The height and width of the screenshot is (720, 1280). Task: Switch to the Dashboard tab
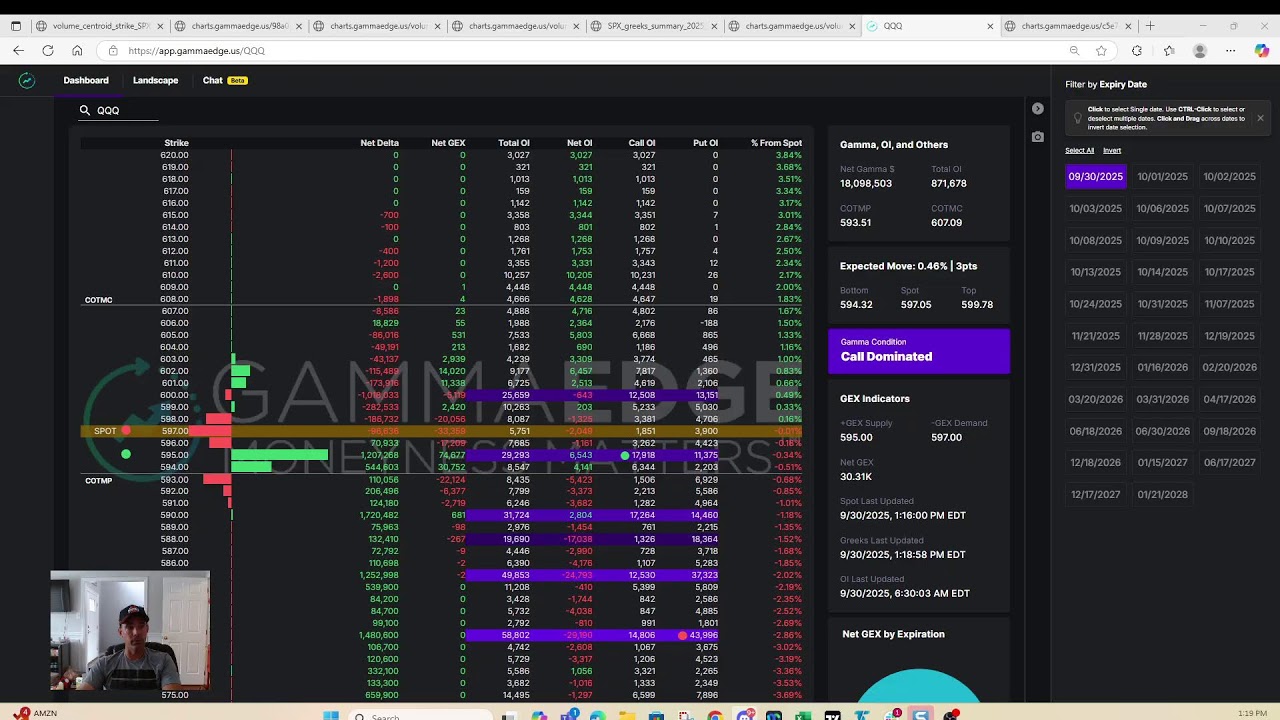pos(86,80)
